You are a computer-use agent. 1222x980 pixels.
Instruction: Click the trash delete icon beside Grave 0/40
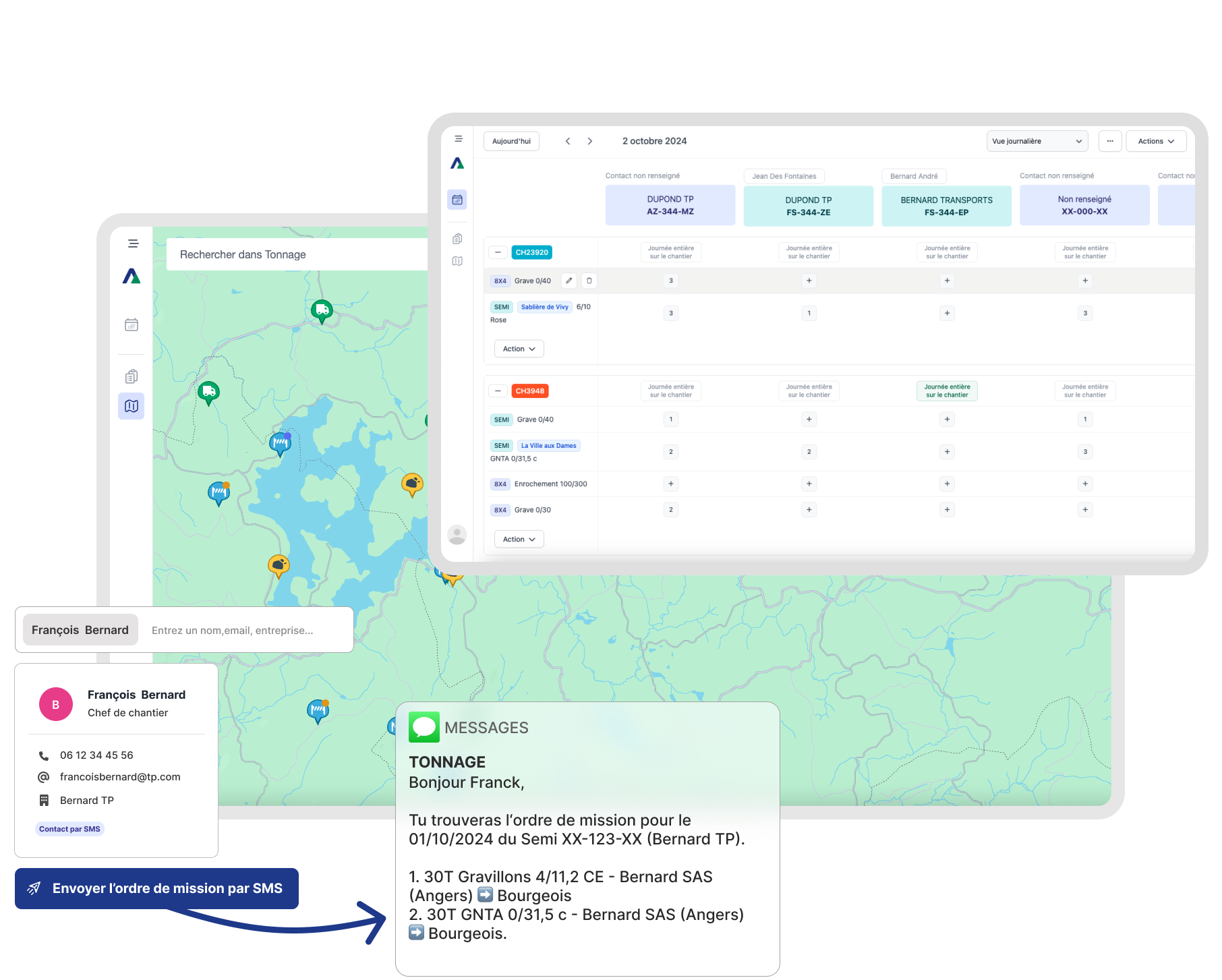pyautogui.click(x=589, y=281)
